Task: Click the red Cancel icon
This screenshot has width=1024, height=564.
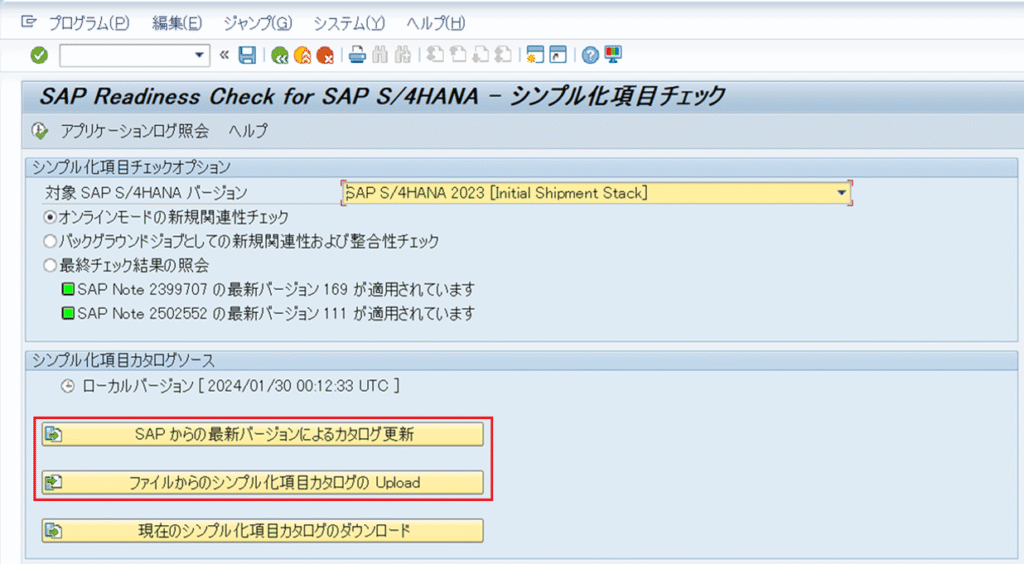Action: pyautogui.click(x=325, y=55)
